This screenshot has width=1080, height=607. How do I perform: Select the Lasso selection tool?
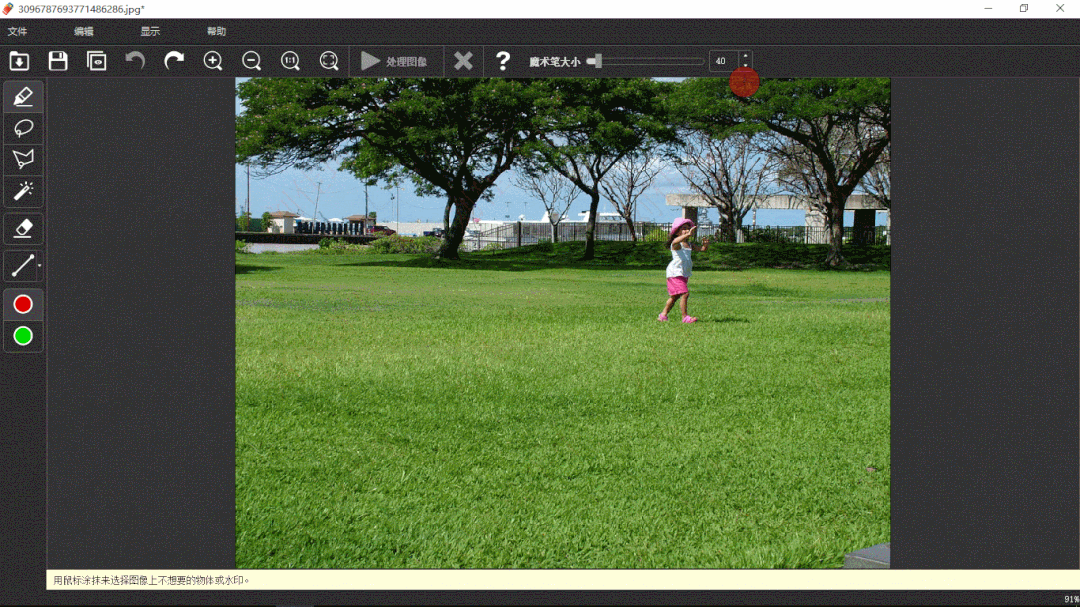click(23, 128)
